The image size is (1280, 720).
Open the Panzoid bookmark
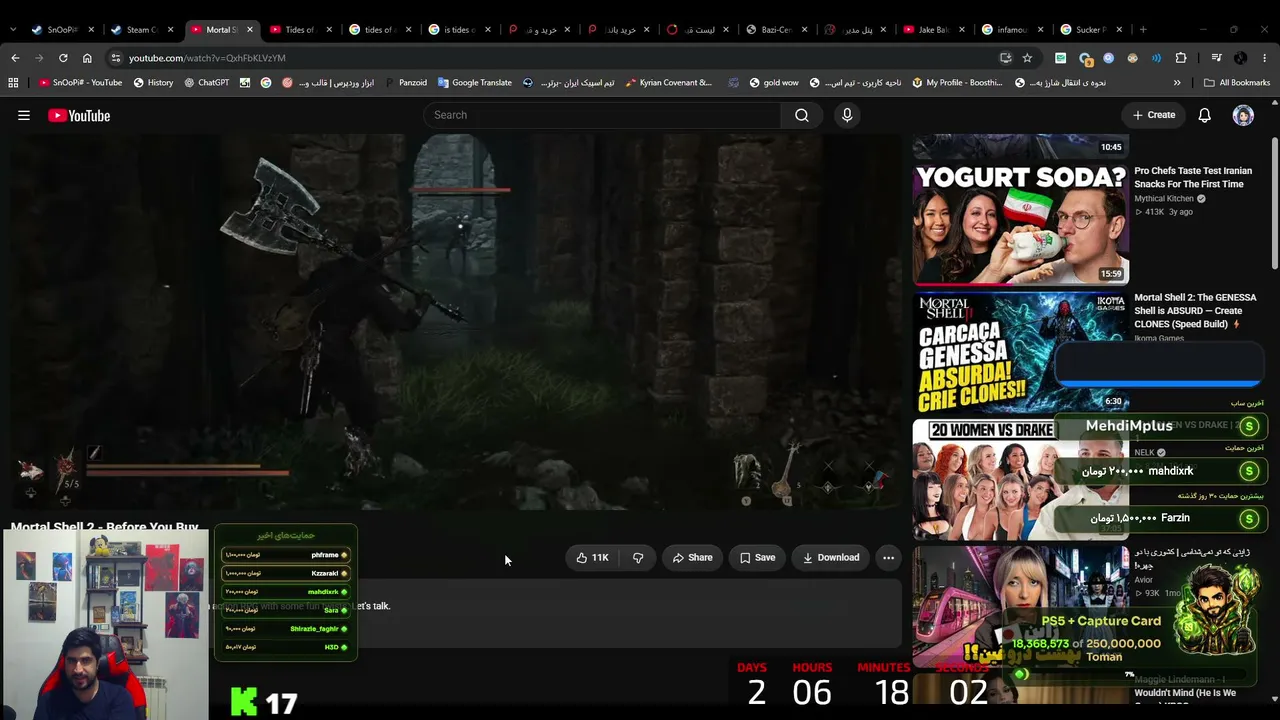click(405, 83)
